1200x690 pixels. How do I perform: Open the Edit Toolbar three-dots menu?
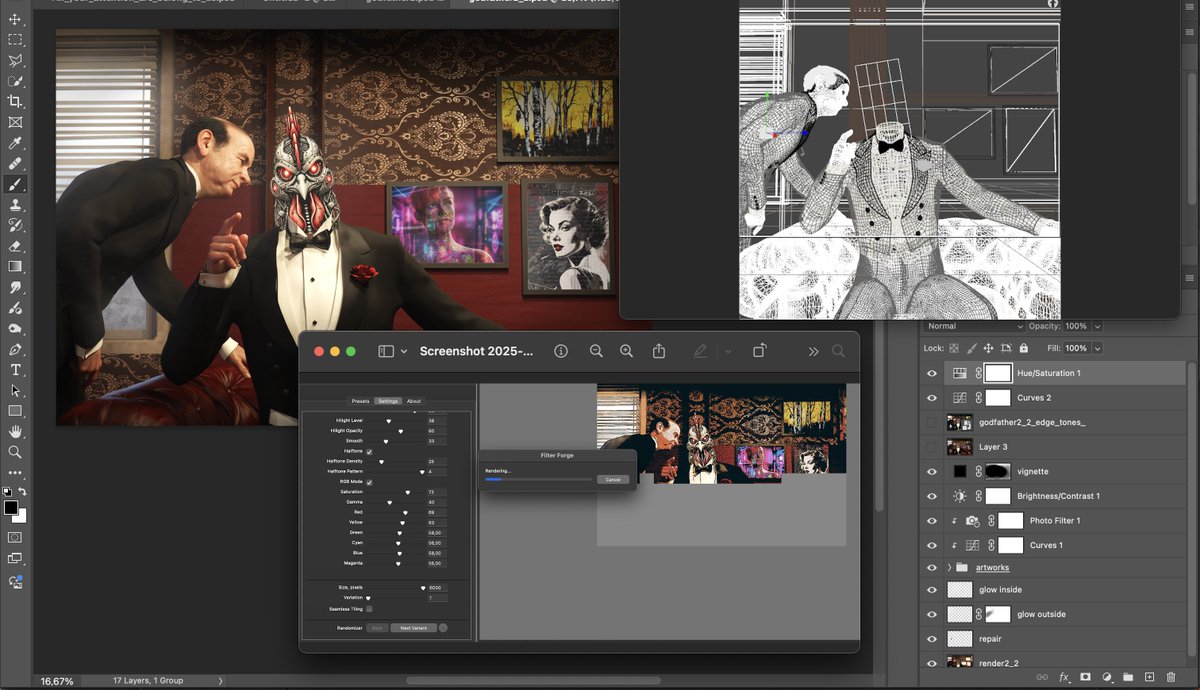pos(15,472)
